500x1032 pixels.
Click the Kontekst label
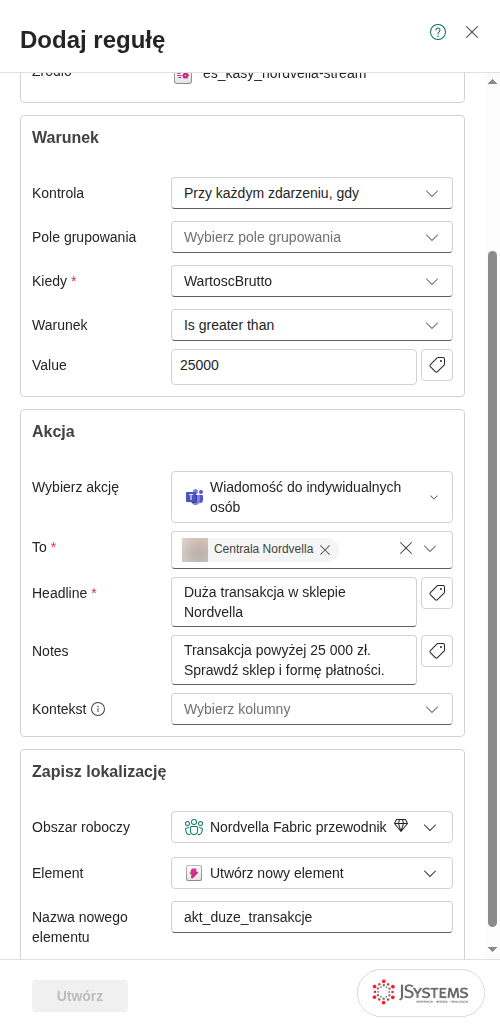(59, 709)
